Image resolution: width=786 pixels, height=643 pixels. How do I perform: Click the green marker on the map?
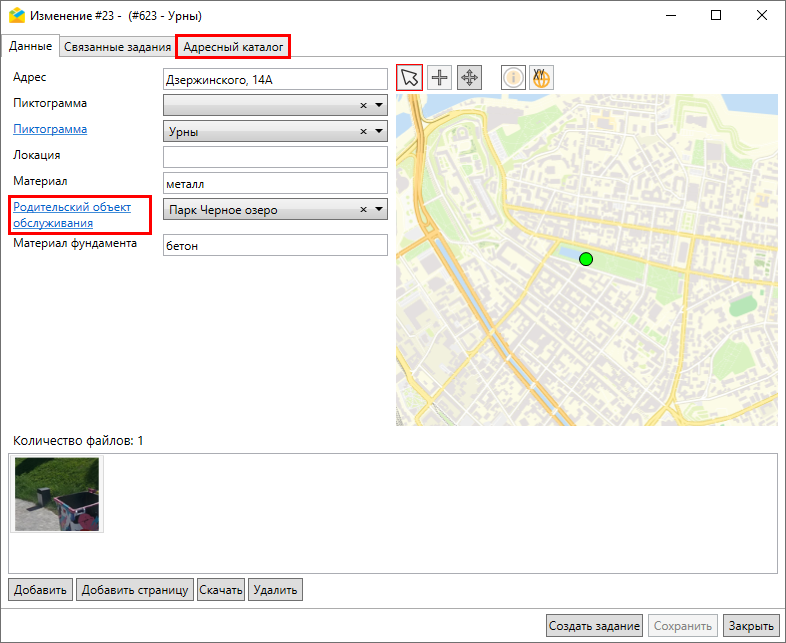586,259
